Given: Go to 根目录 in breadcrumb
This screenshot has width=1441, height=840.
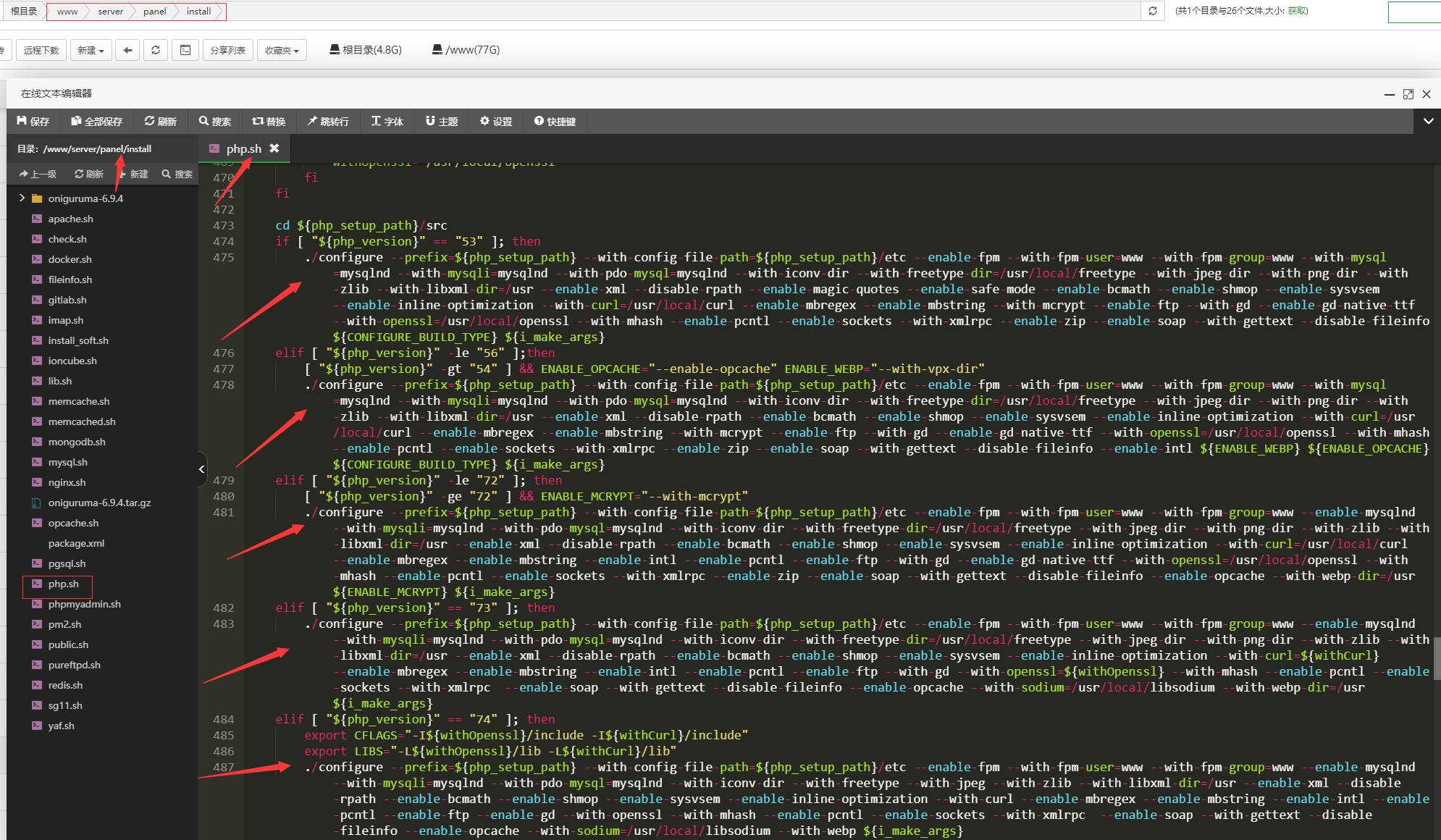Looking at the screenshot, I should point(24,11).
